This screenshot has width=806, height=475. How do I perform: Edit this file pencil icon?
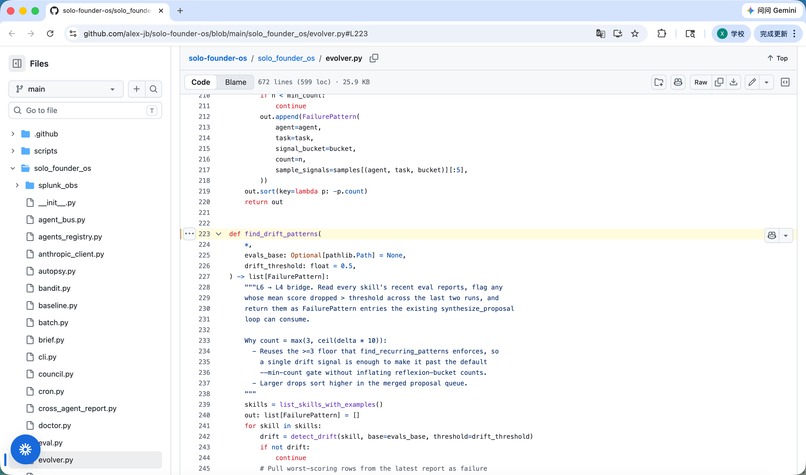pyautogui.click(x=752, y=82)
